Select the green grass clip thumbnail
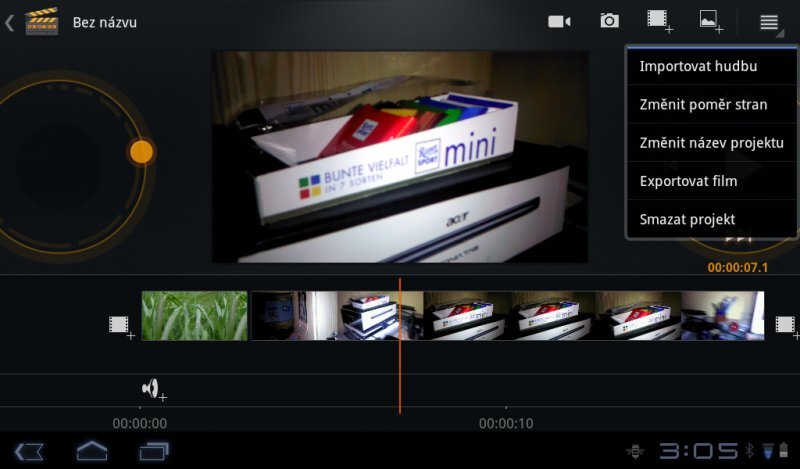This screenshot has width=800, height=469. pyautogui.click(x=194, y=316)
